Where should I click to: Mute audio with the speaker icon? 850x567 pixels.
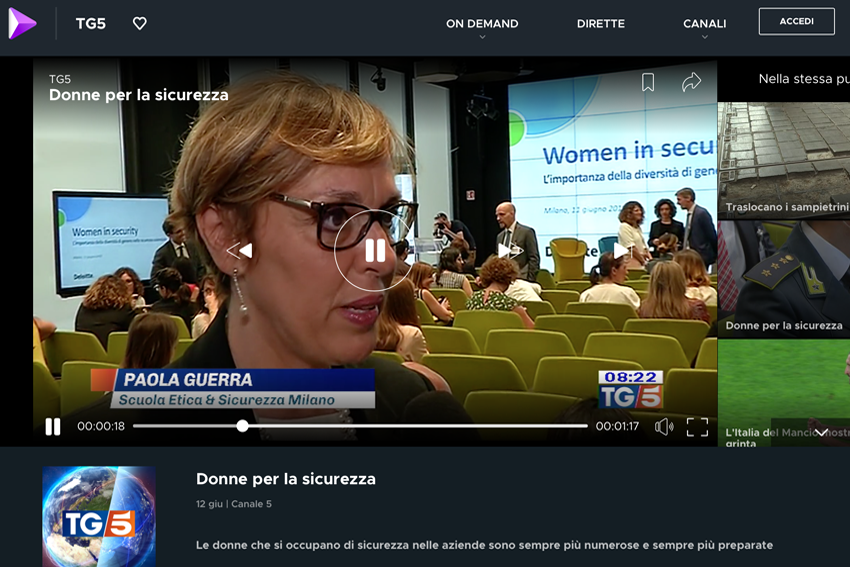coord(664,427)
